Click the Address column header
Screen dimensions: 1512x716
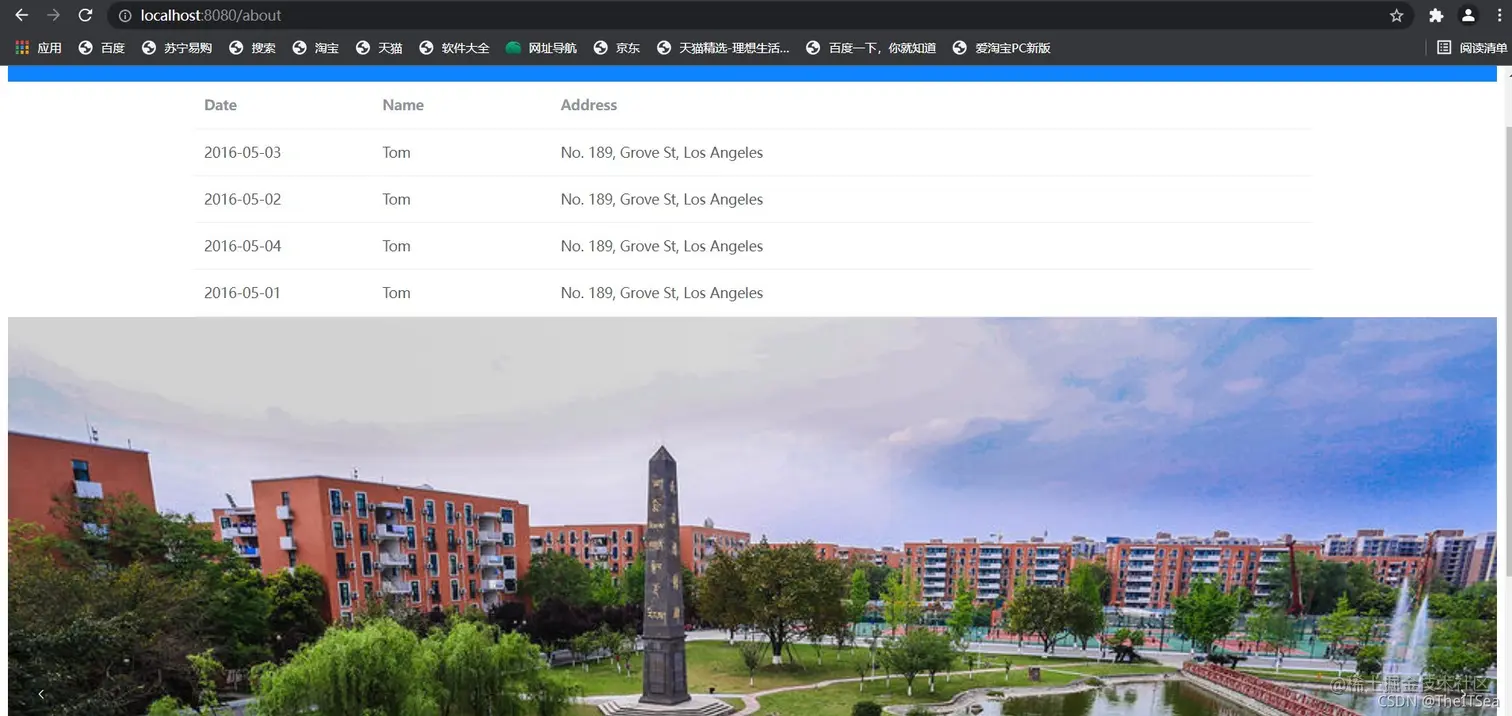[589, 105]
